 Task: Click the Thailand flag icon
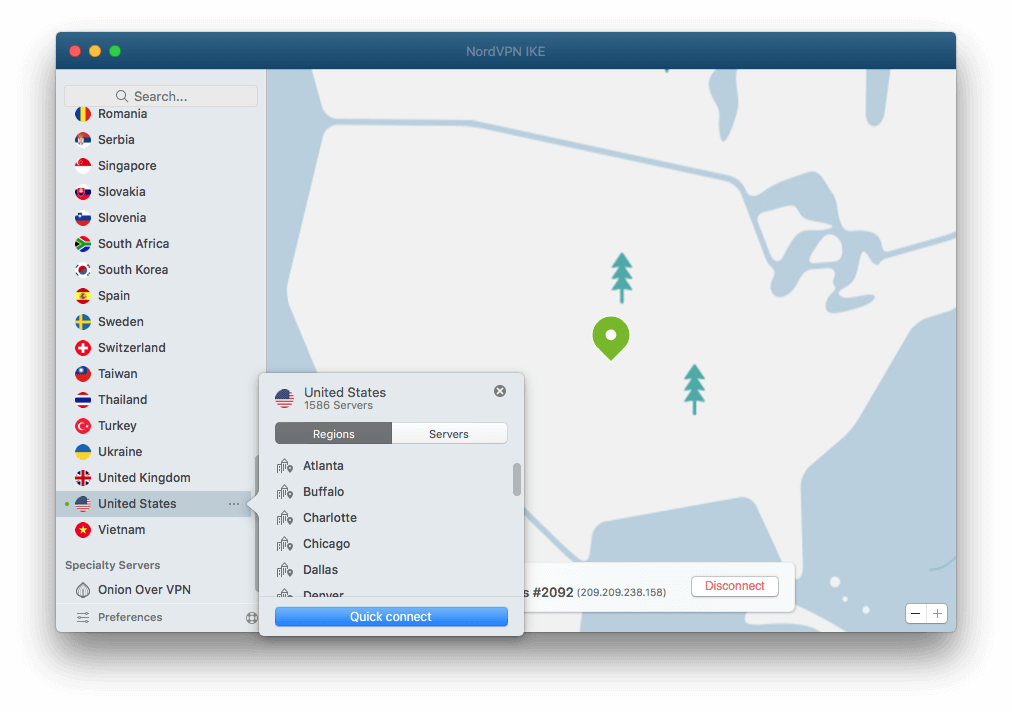pyautogui.click(x=83, y=400)
